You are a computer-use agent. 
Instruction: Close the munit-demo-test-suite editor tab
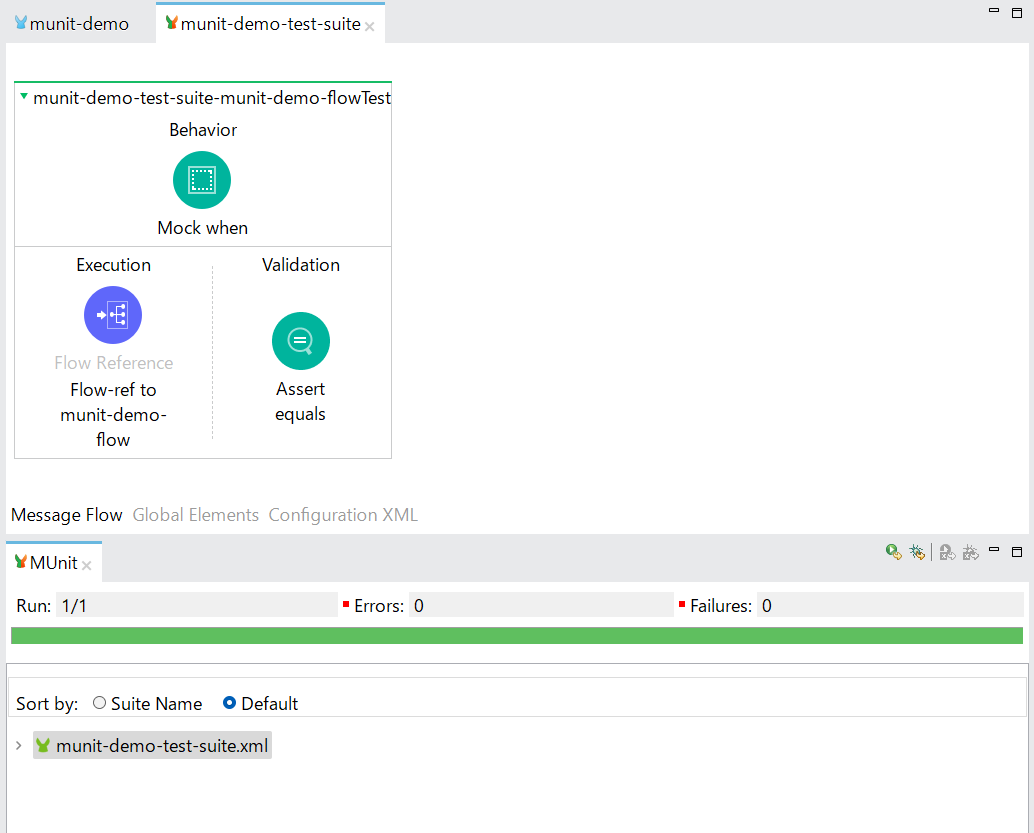click(370, 26)
